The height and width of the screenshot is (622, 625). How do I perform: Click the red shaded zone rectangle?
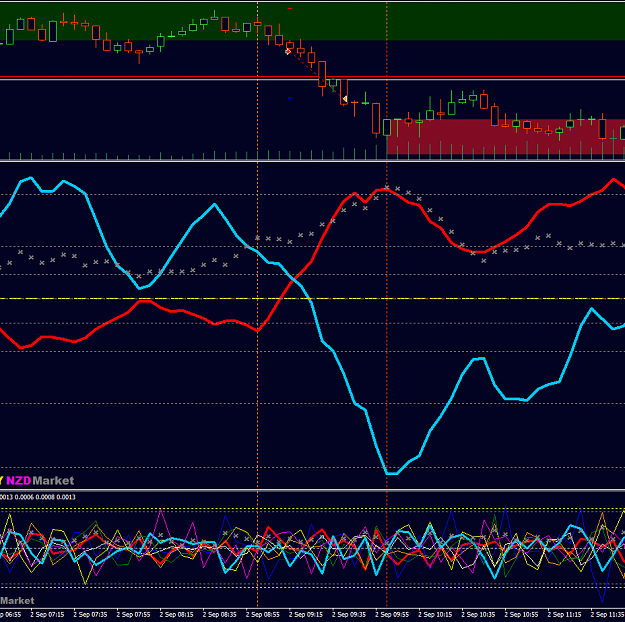point(506,136)
